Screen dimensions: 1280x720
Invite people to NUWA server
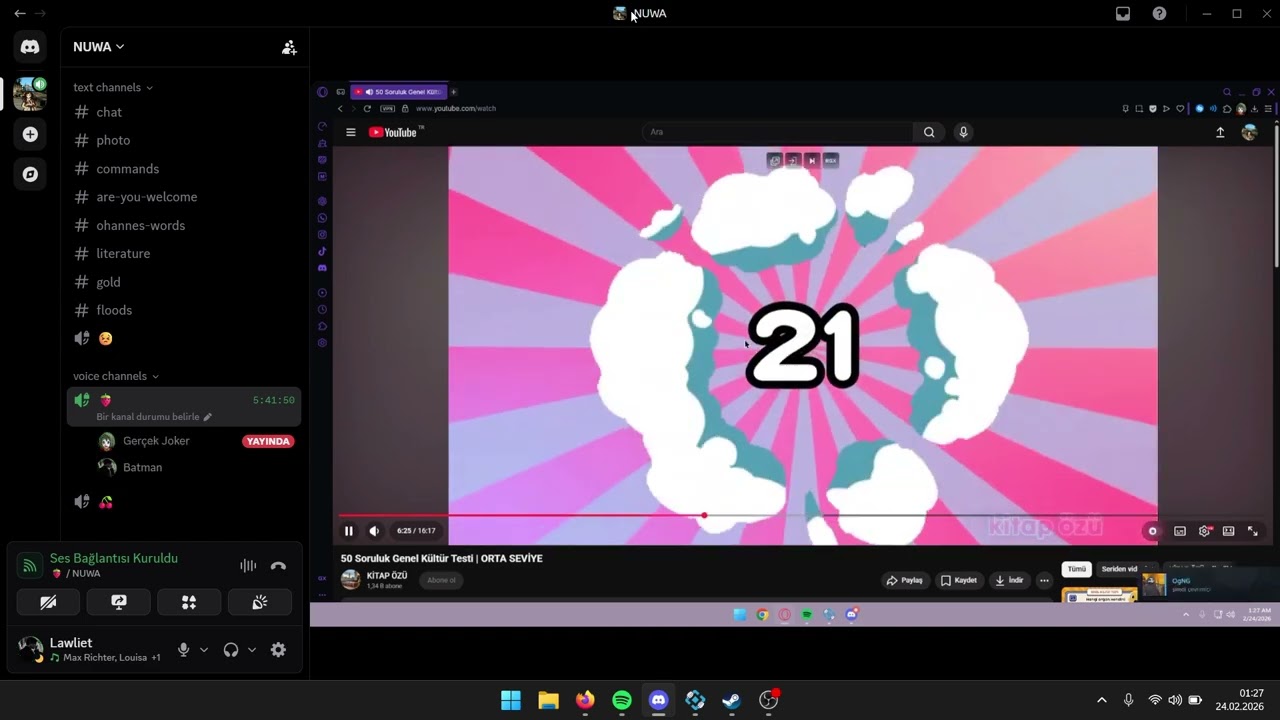[x=289, y=47]
